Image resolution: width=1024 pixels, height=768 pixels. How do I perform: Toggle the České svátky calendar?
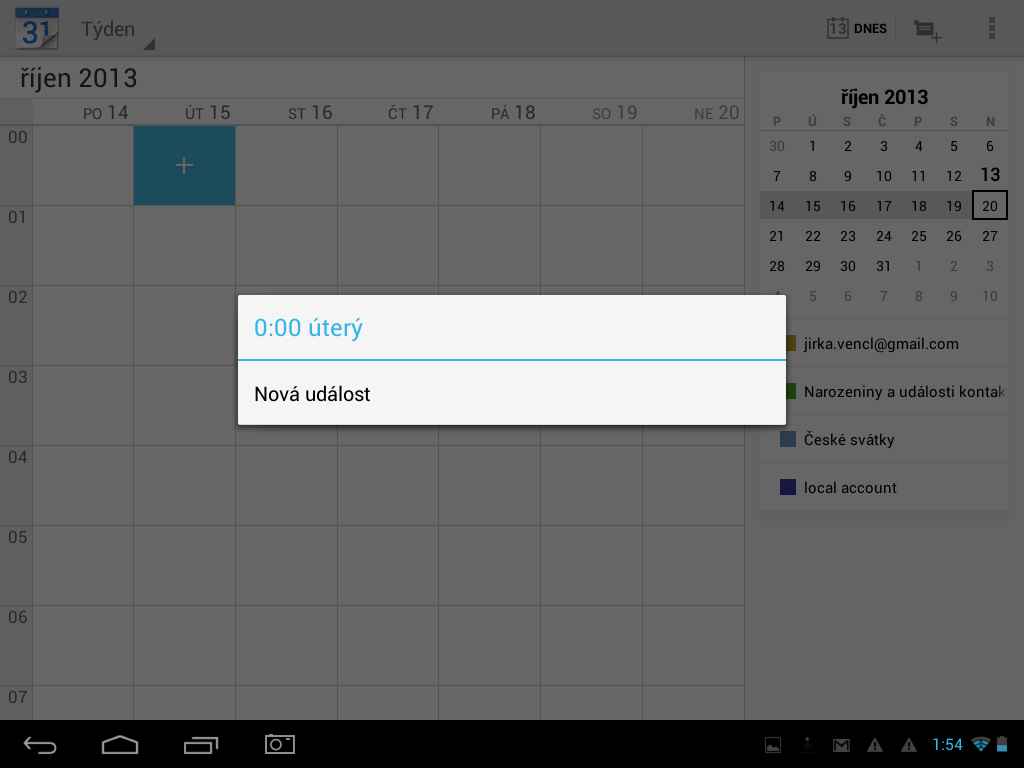tap(849, 440)
